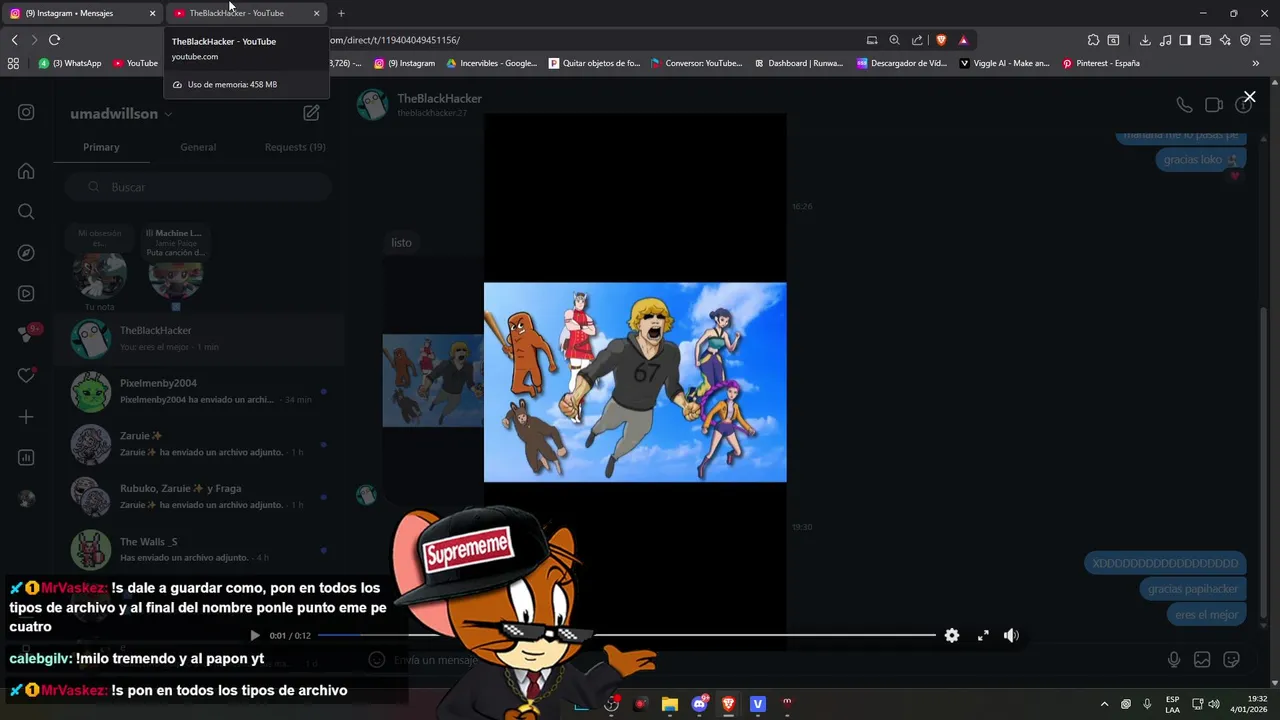Seek along the video progress bar
The width and height of the screenshot is (1280, 720).
click(x=627, y=635)
